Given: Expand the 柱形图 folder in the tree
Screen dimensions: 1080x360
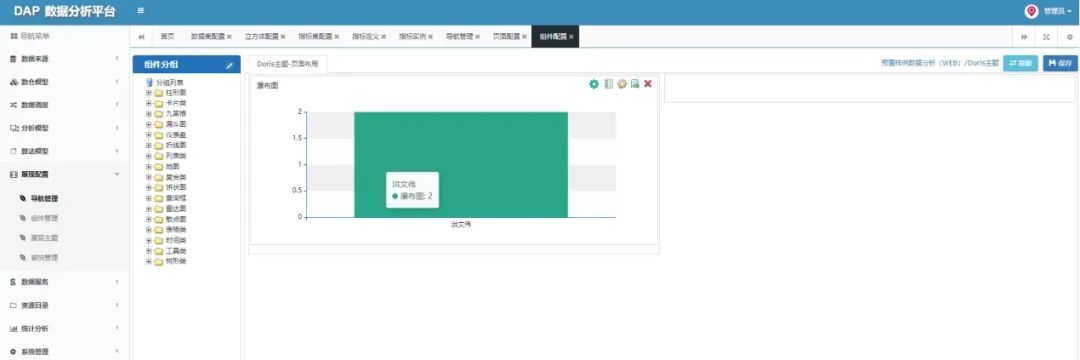Looking at the screenshot, I should (x=149, y=92).
